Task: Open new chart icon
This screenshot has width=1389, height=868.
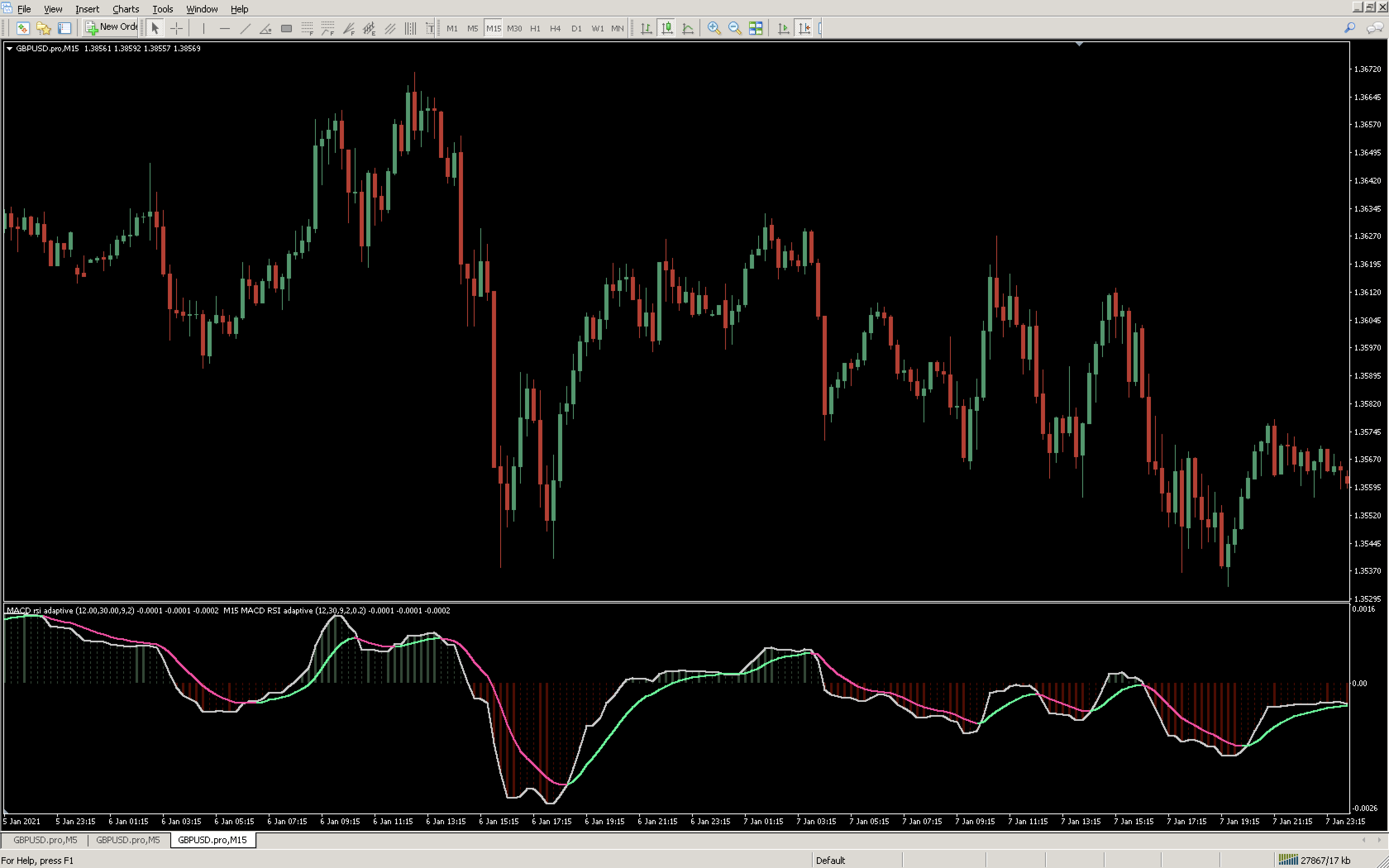Action: pyautogui.click(x=22, y=28)
